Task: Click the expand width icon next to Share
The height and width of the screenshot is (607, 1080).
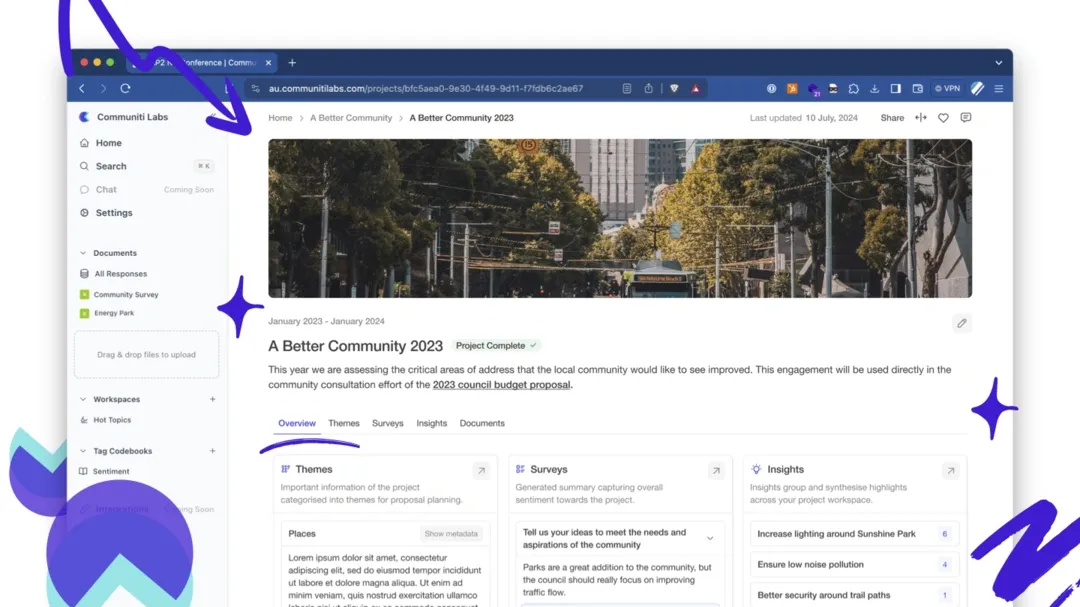Action: [921, 118]
